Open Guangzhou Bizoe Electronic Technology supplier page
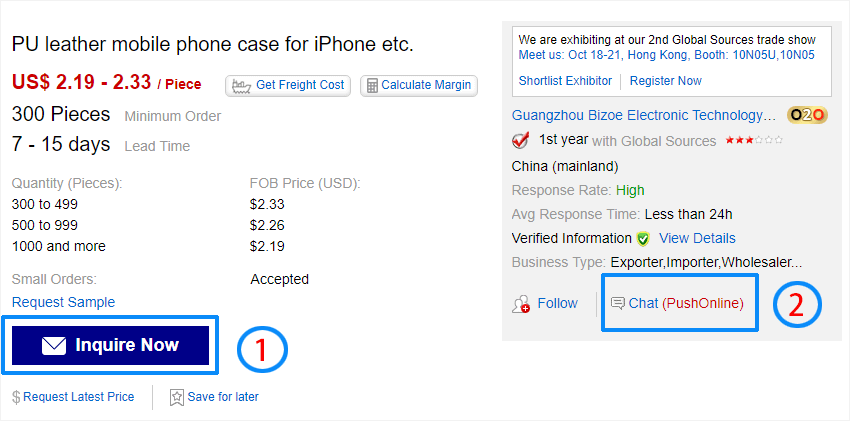 (643, 115)
